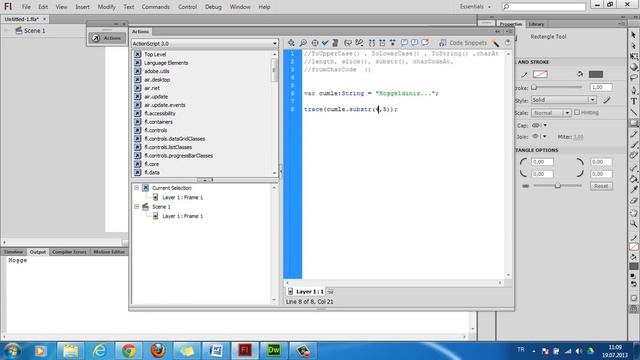Image resolution: width=640 pixels, height=360 pixels.
Task: Click the Remove comment icon
Action: click(x=425, y=43)
